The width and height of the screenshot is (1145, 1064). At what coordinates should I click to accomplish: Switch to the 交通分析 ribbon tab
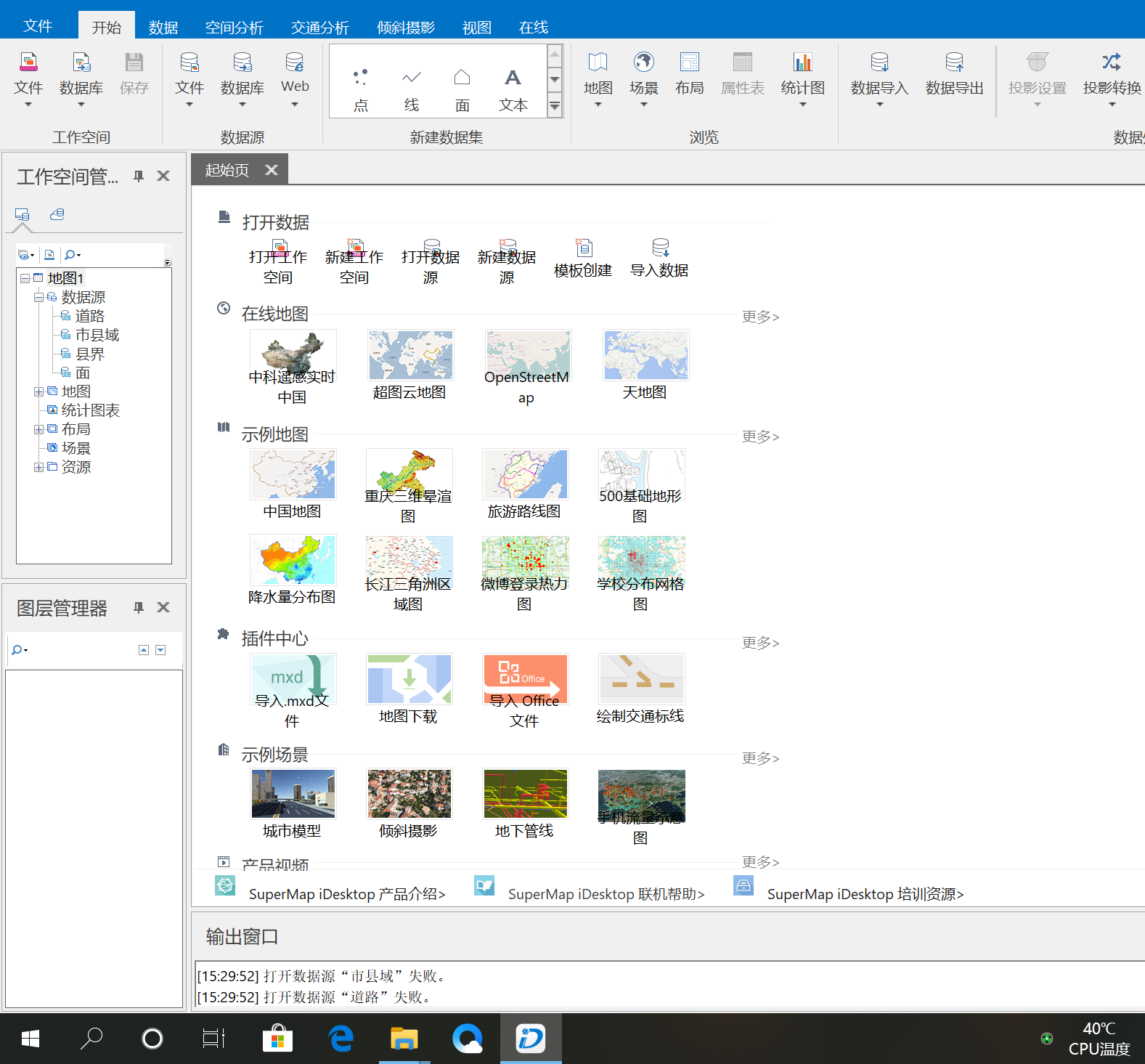pos(320,28)
